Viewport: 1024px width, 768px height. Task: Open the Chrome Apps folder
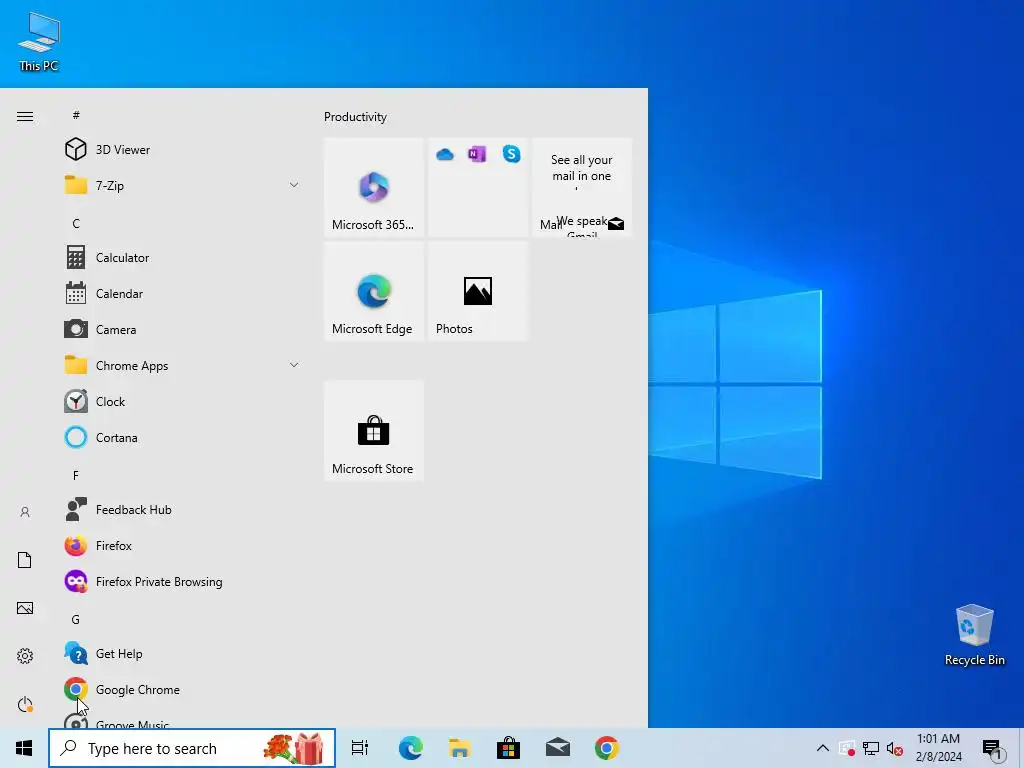[182, 365]
